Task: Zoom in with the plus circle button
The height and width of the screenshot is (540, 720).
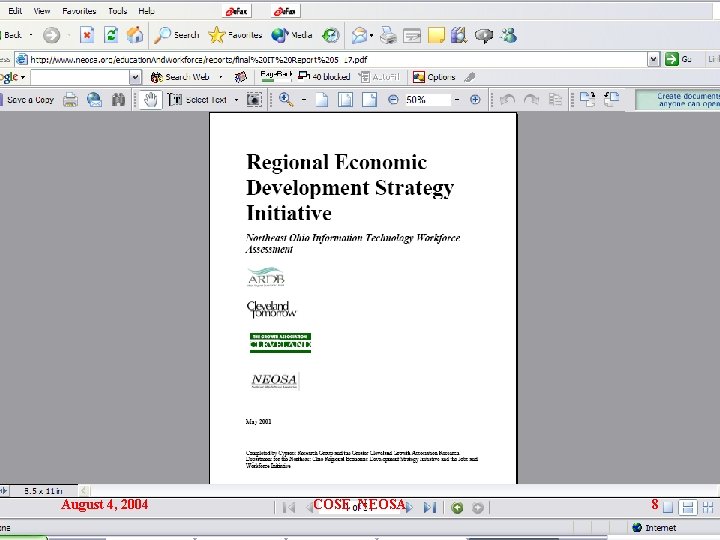Action: (x=475, y=100)
